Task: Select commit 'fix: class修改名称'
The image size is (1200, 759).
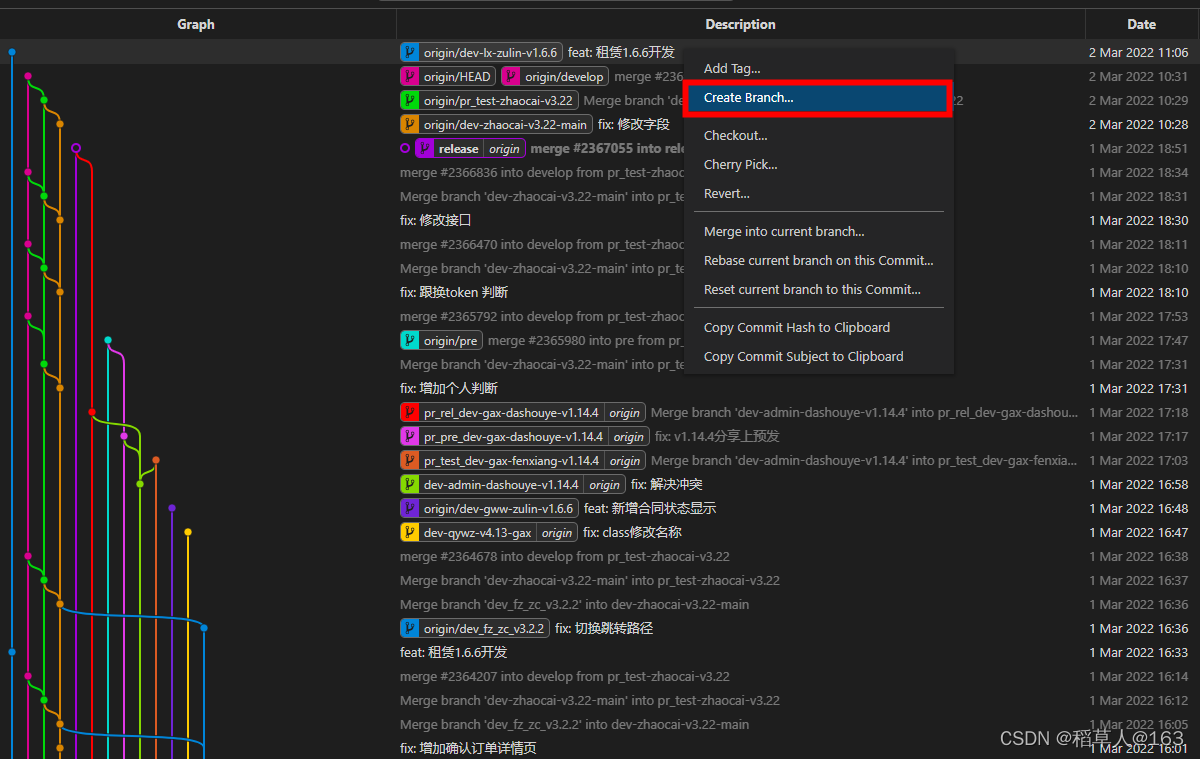Action: (x=632, y=532)
